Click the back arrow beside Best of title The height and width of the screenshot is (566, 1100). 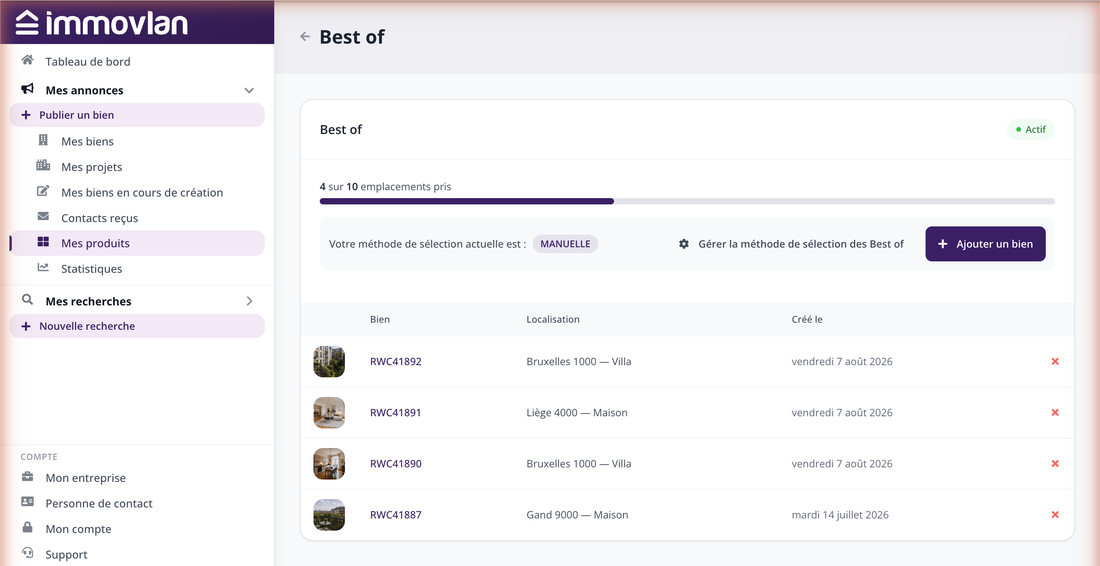pyautogui.click(x=304, y=36)
